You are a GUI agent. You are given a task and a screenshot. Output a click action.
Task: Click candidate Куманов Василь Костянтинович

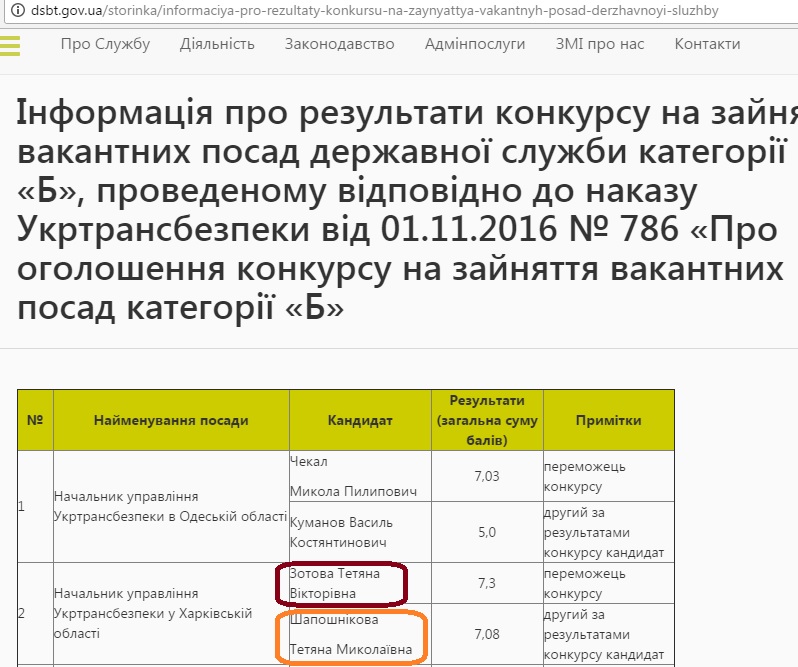pos(360,532)
